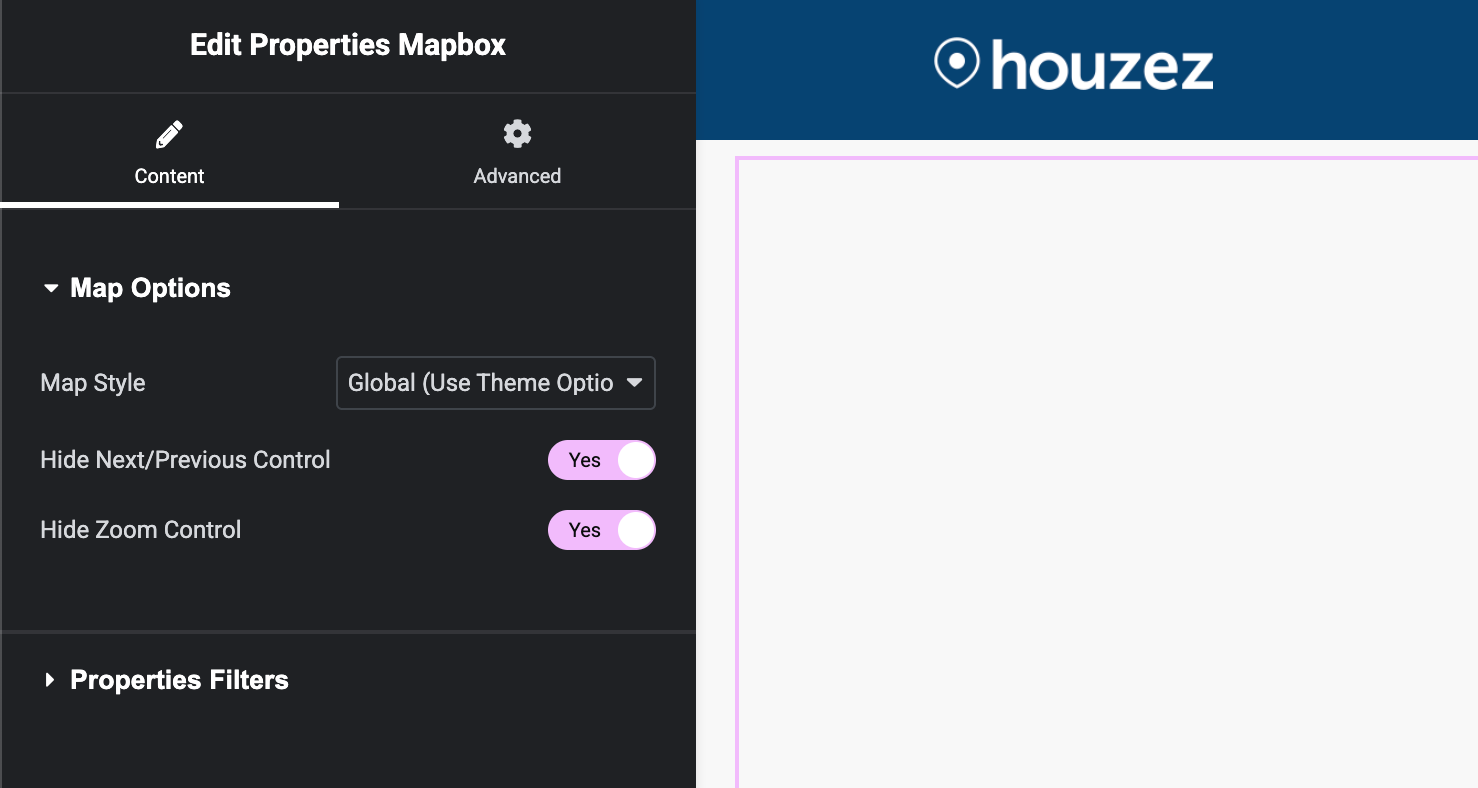Open the Map Style dropdown

[495, 383]
